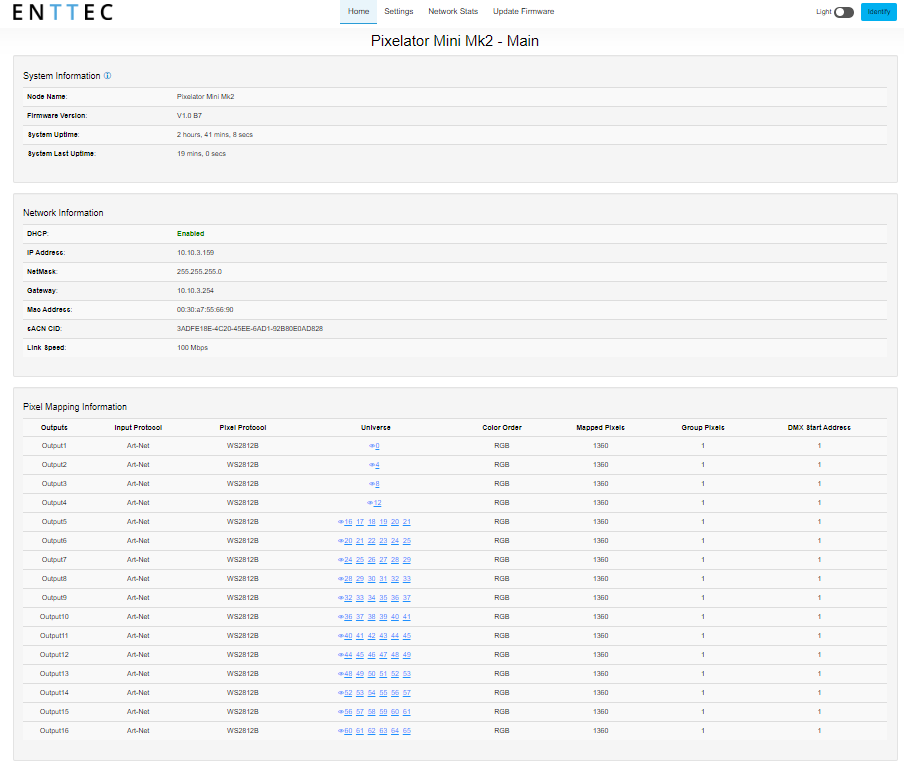Open universe 47 link in Output12 row

coord(383,655)
